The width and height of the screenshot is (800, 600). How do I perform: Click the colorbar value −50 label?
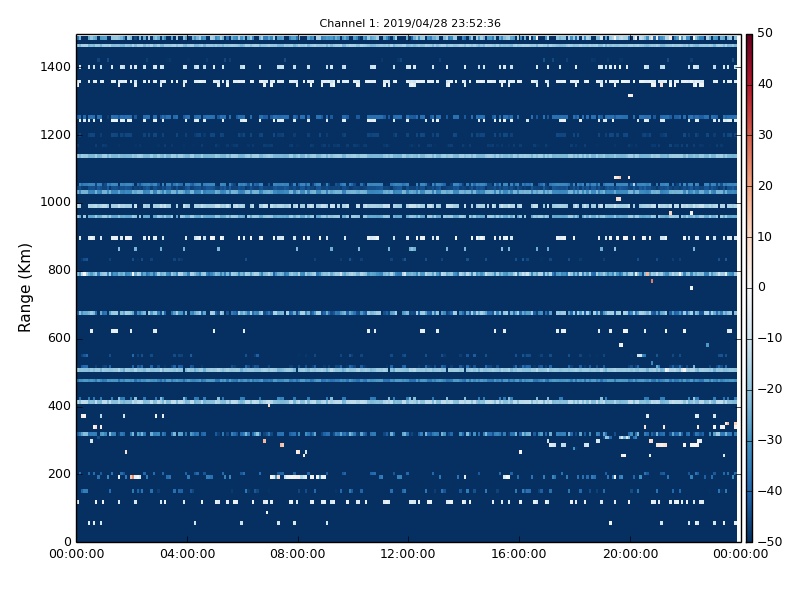point(770,542)
